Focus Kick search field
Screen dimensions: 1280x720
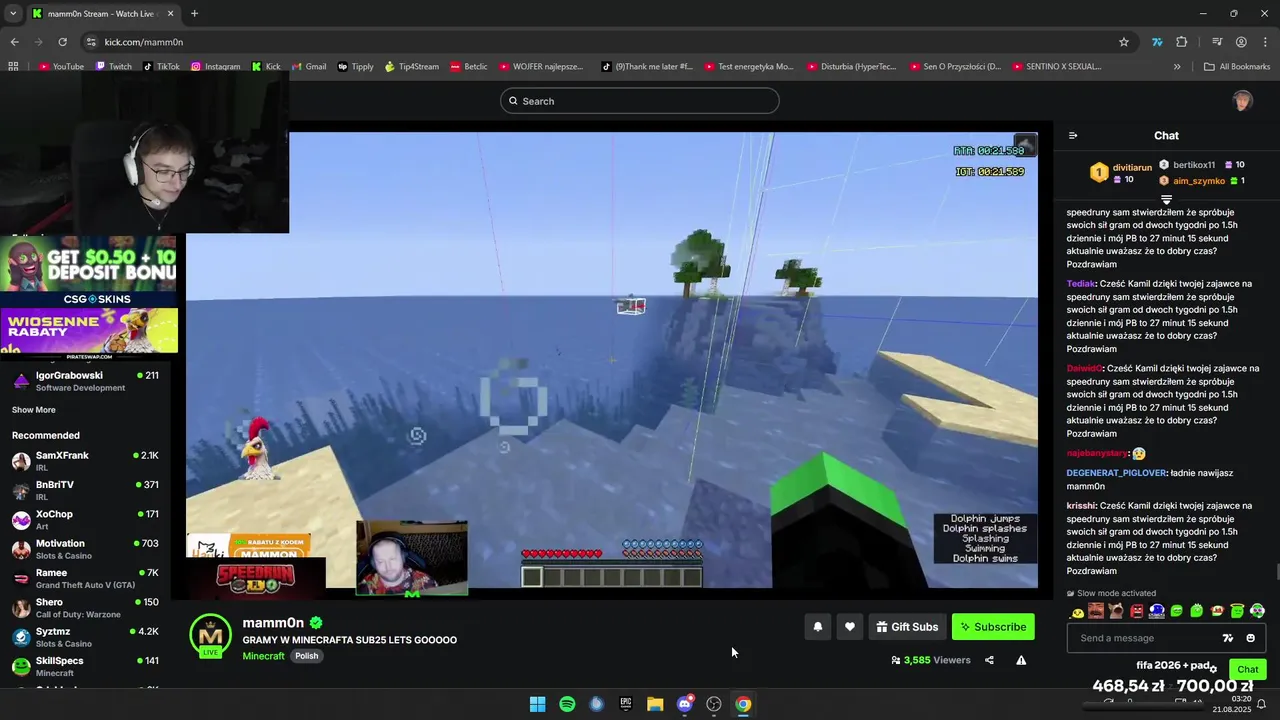coord(639,101)
